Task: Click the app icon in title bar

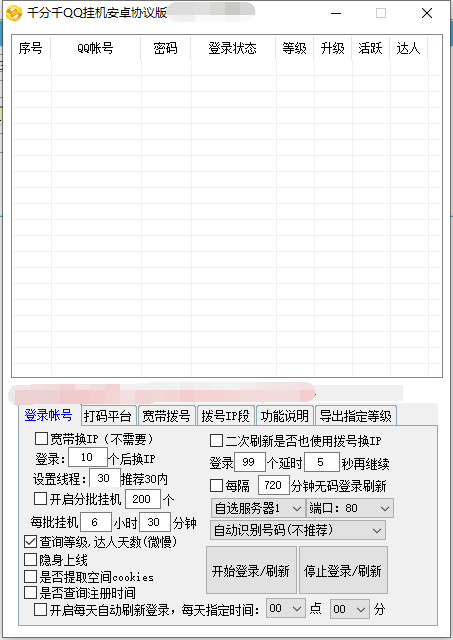Action: tap(14, 13)
